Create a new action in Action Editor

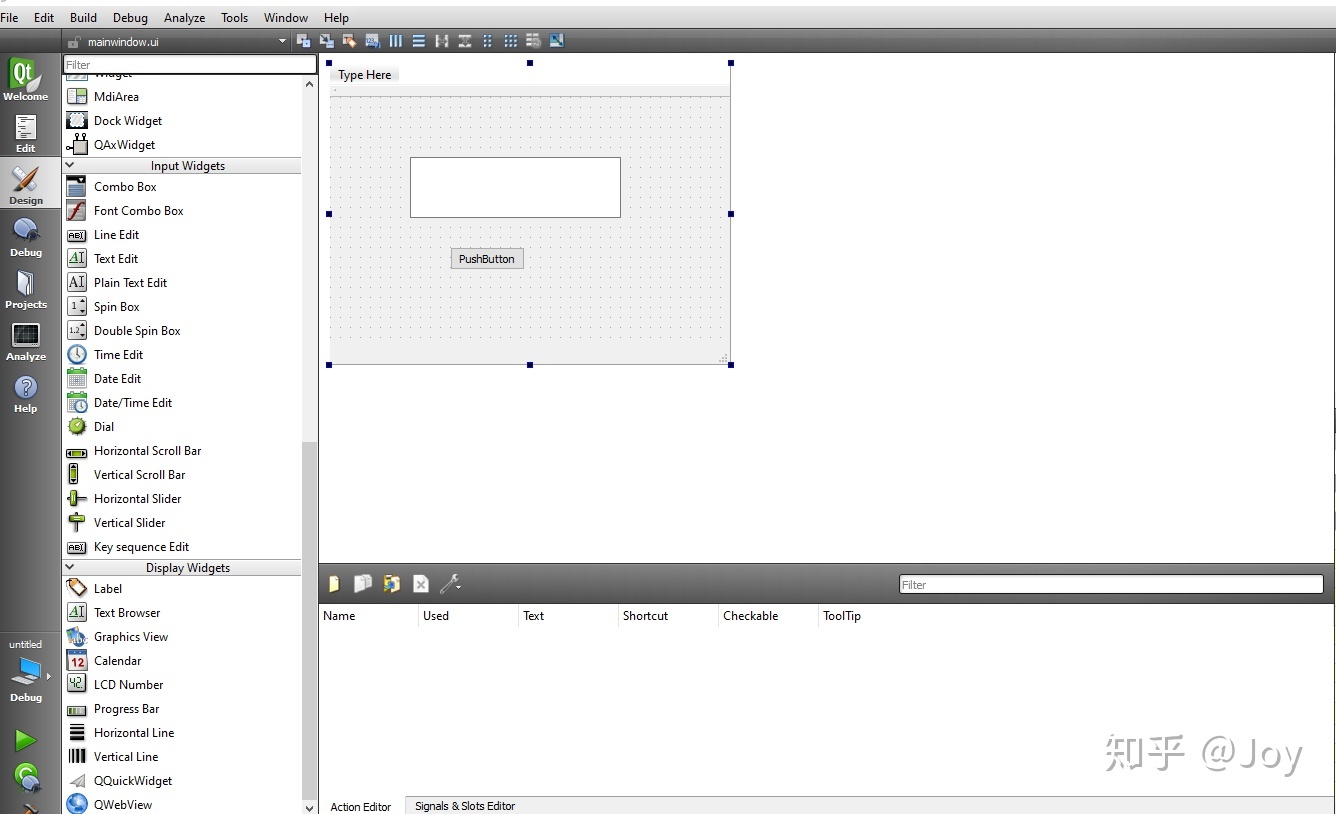(334, 583)
